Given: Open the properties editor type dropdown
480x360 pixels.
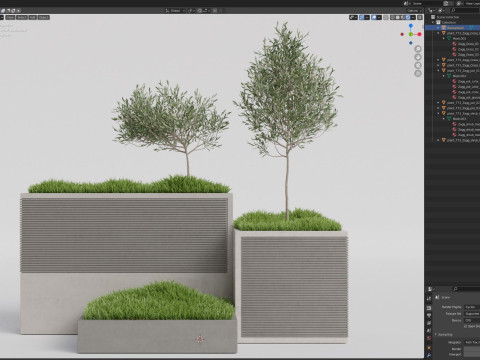Looking at the screenshot, I should (x=431, y=289).
